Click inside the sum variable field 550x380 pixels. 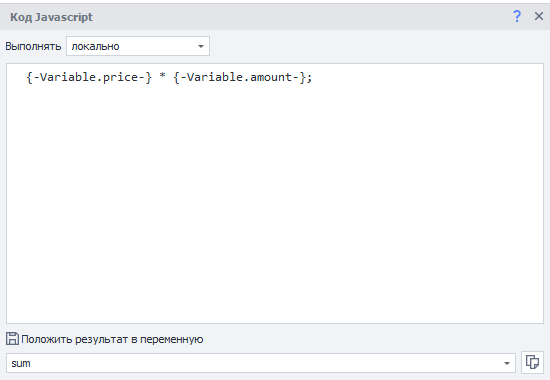pos(261,363)
